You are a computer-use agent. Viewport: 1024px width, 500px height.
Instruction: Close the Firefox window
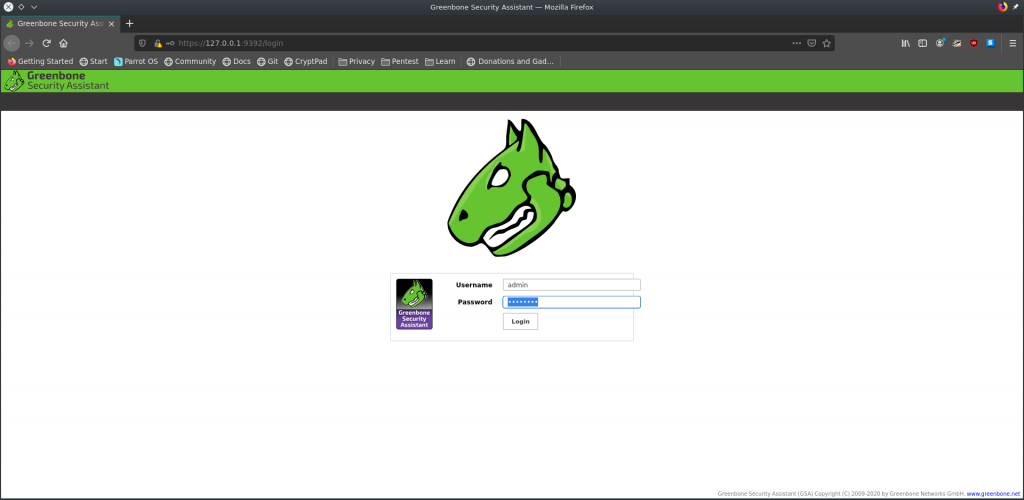8,7
